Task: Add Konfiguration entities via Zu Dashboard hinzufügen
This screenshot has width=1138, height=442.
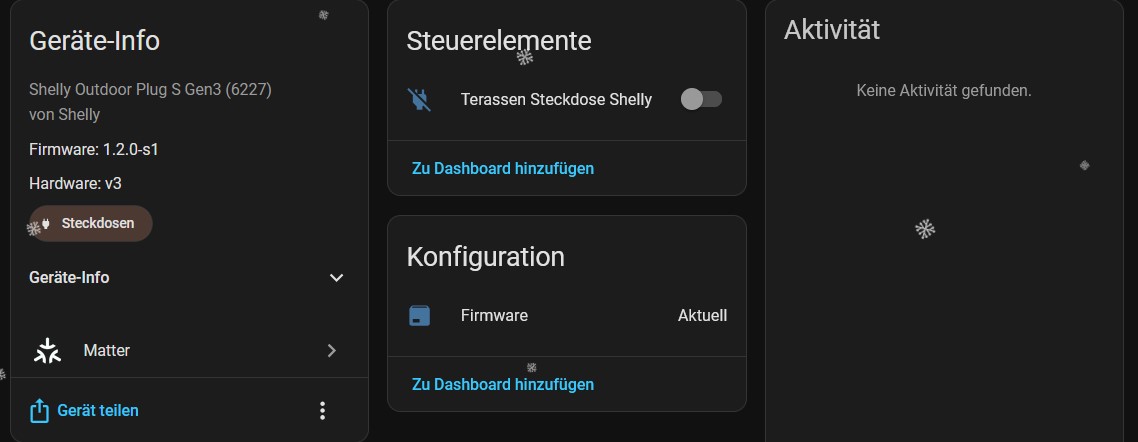Action: click(503, 384)
